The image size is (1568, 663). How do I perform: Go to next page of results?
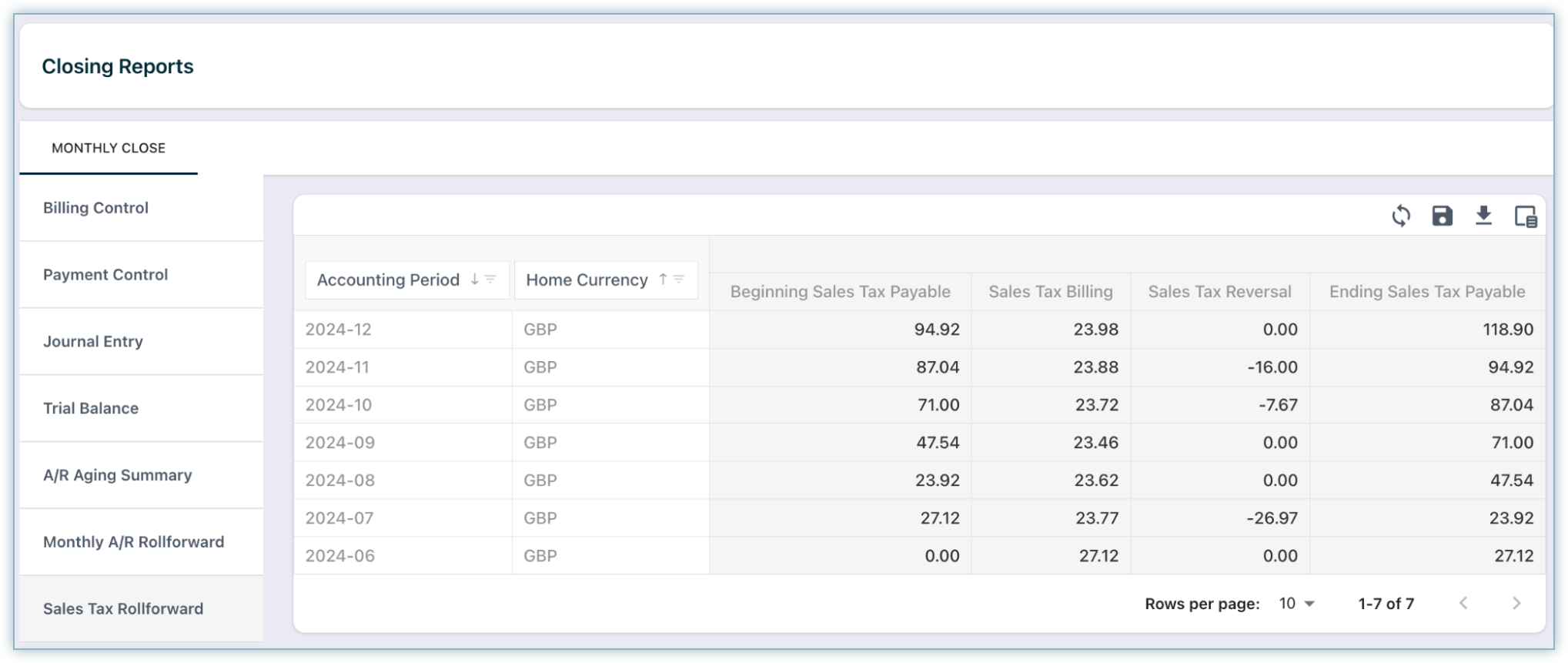point(1516,604)
